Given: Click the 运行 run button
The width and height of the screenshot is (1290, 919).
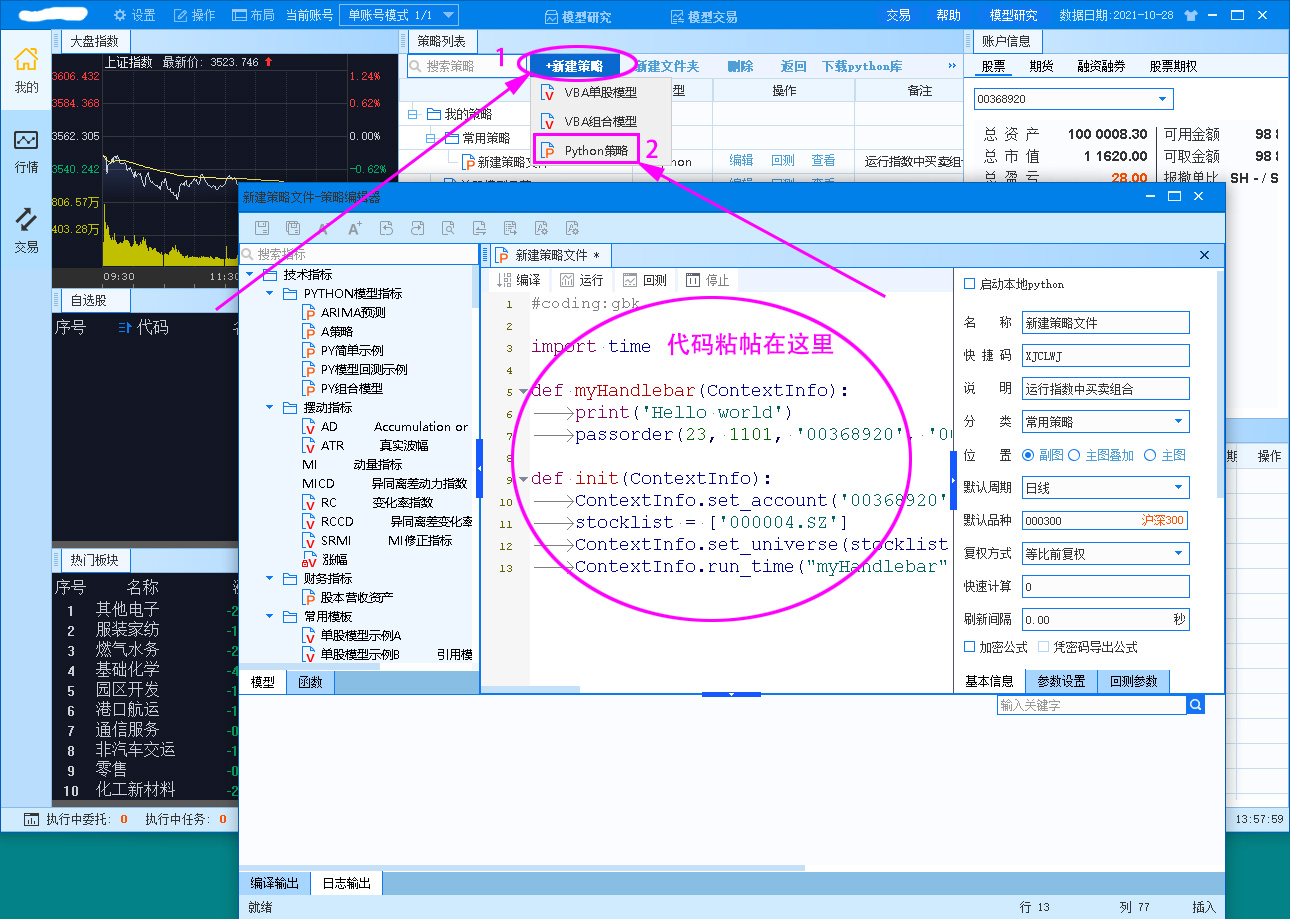Looking at the screenshot, I should click(x=581, y=280).
